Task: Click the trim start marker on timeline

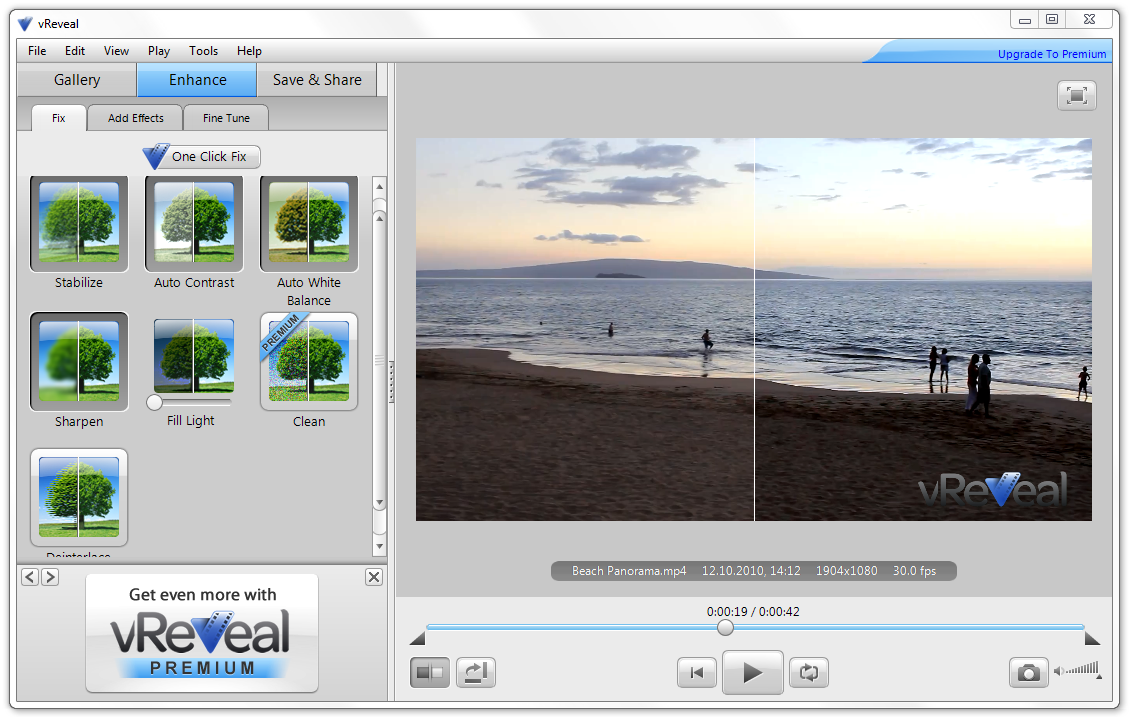Action: tap(418, 638)
